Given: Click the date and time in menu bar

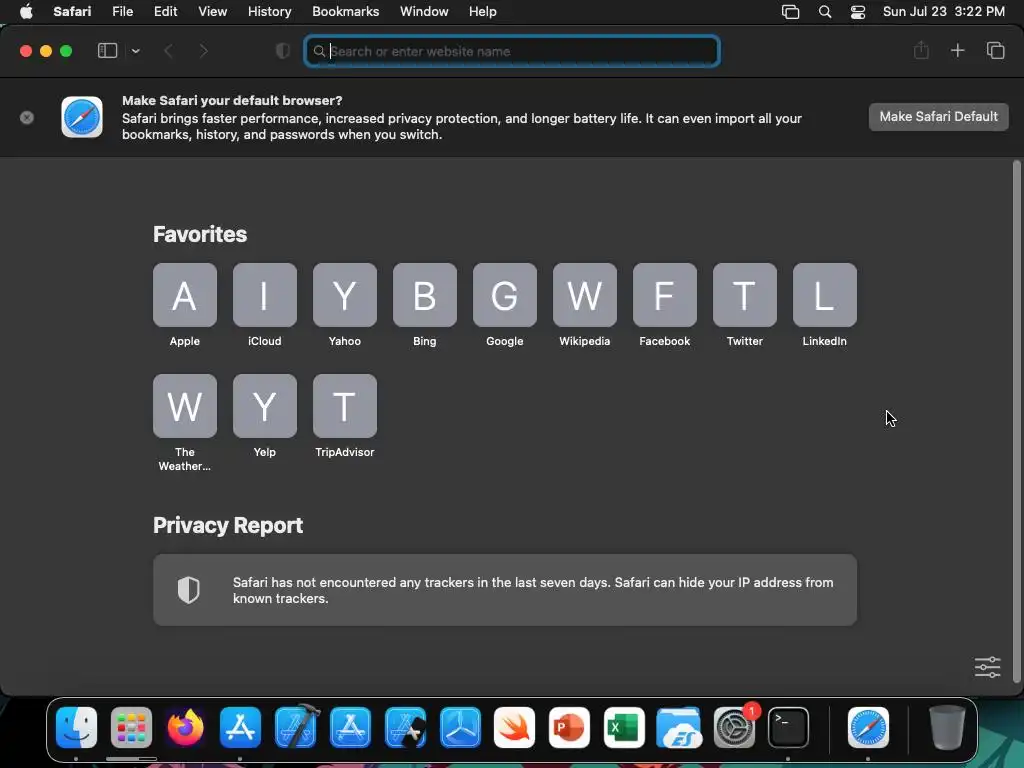Looking at the screenshot, I should 944,12.
